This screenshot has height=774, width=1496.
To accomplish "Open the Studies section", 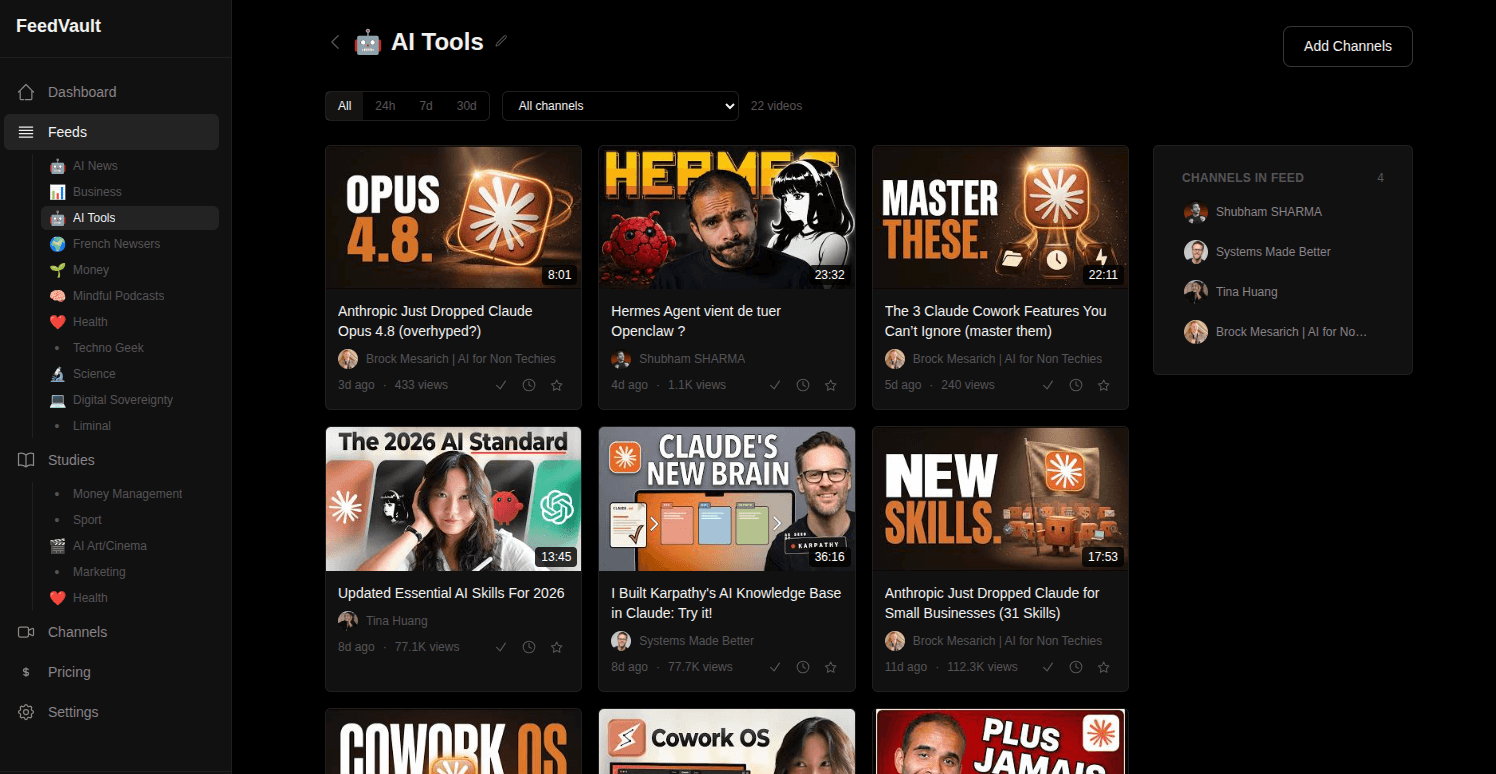I will 112,460.
